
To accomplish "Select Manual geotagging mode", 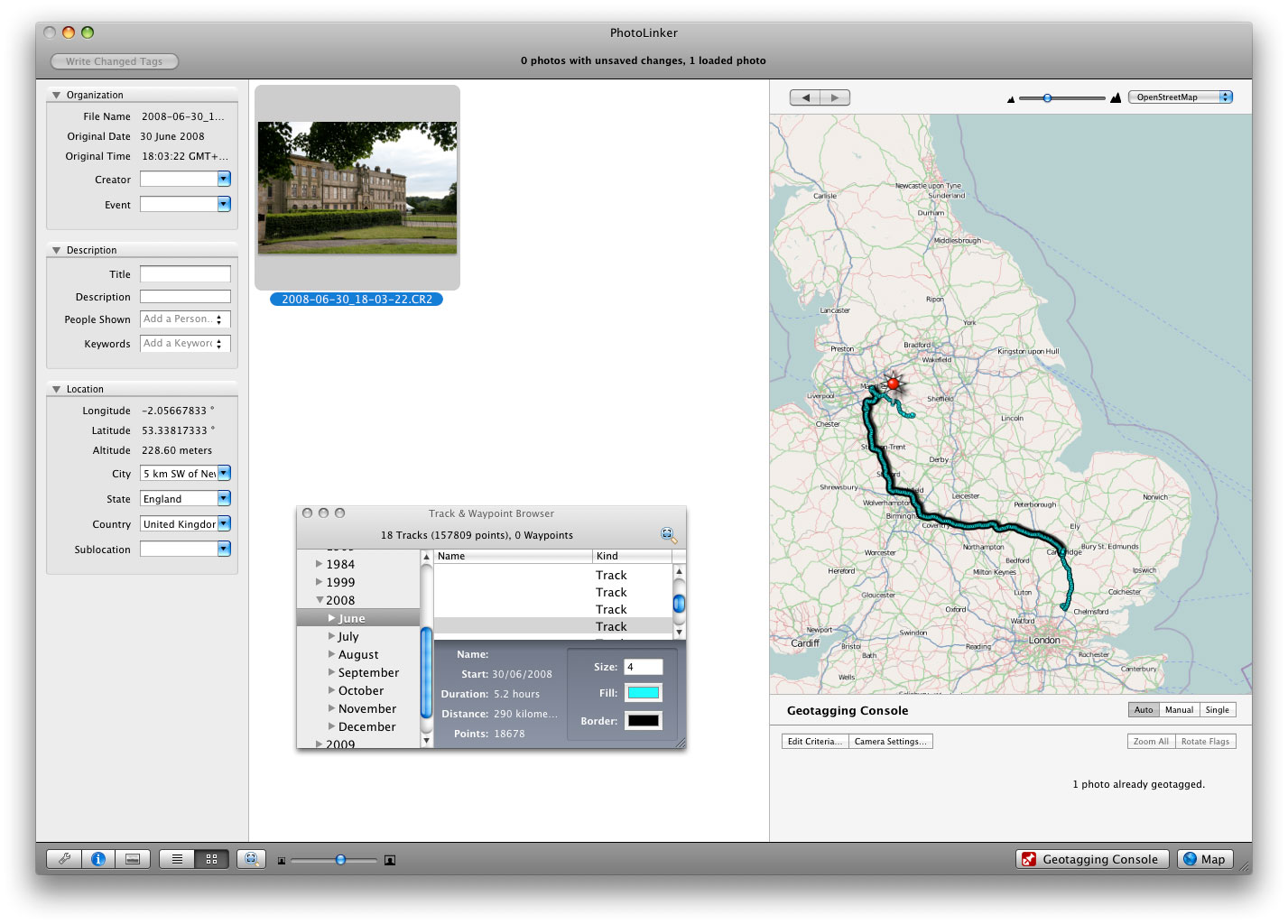I will tap(1179, 710).
